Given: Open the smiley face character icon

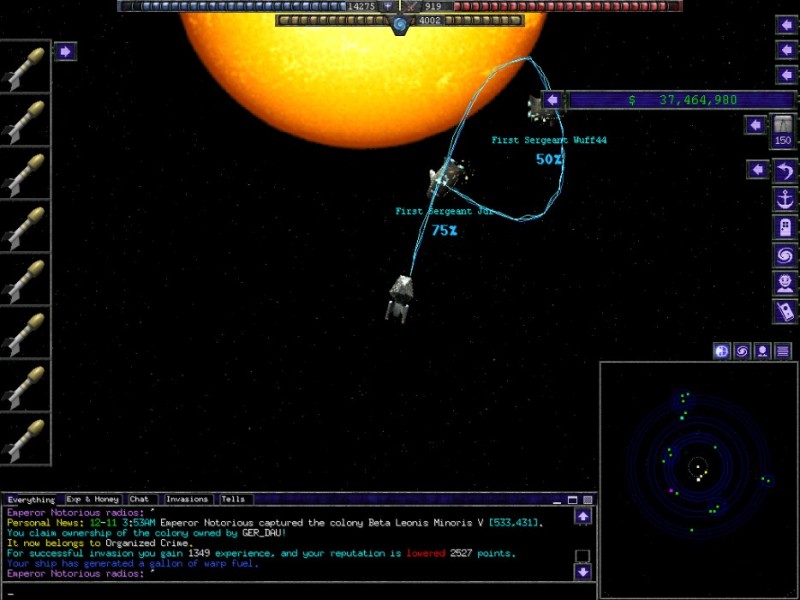Looking at the screenshot, I should (x=785, y=283).
